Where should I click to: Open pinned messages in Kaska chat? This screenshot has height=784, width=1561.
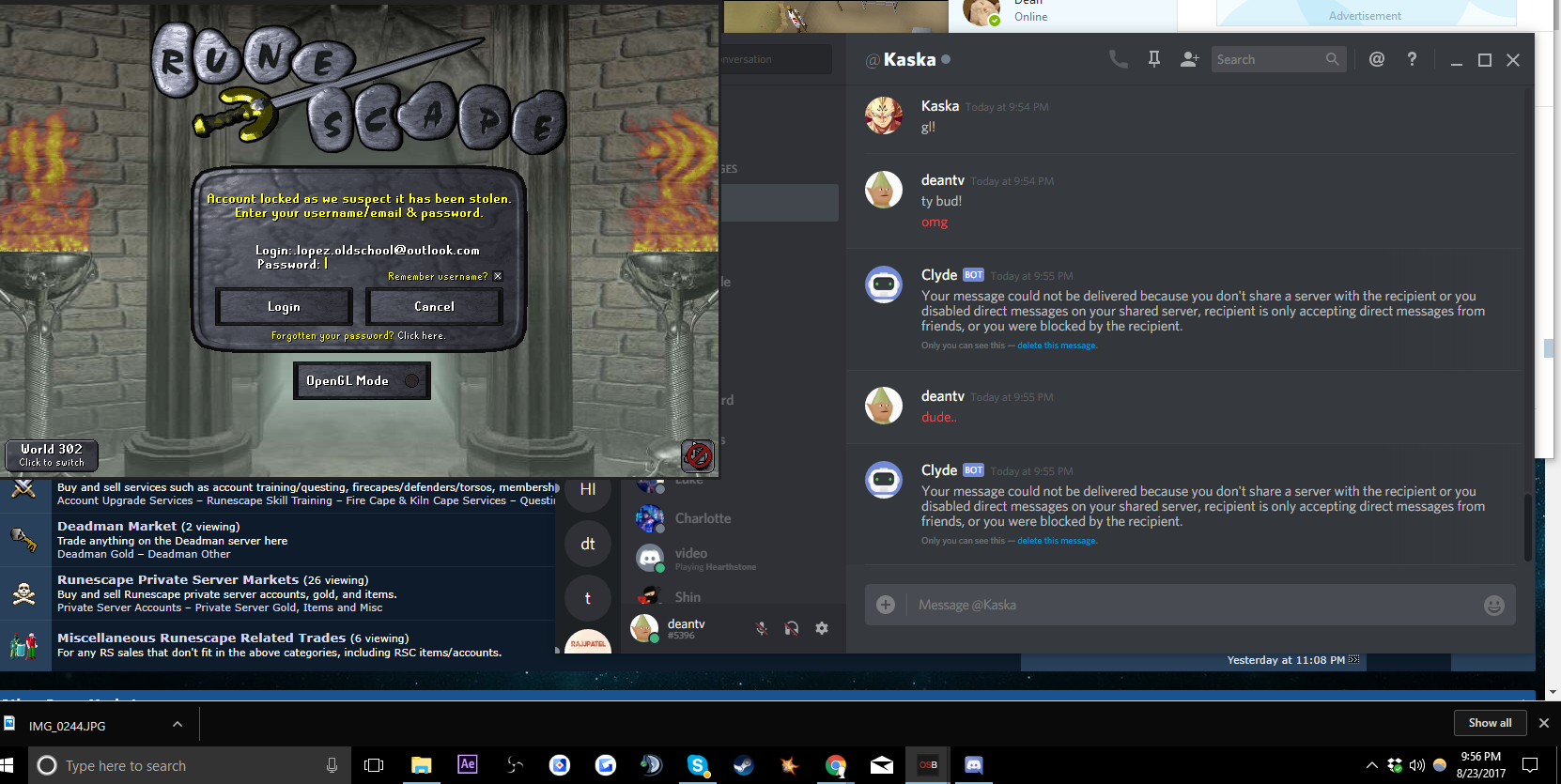coord(1154,59)
